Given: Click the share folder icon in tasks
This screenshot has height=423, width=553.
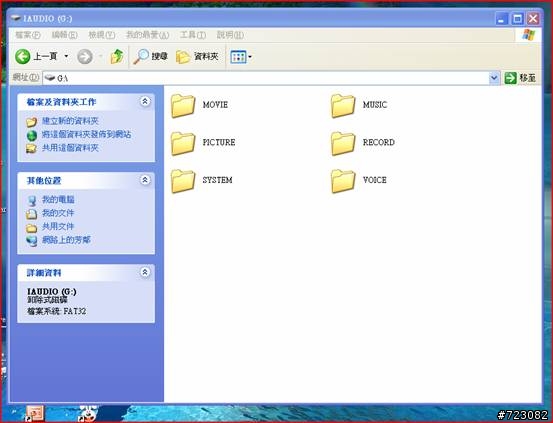Looking at the screenshot, I should point(31,149).
